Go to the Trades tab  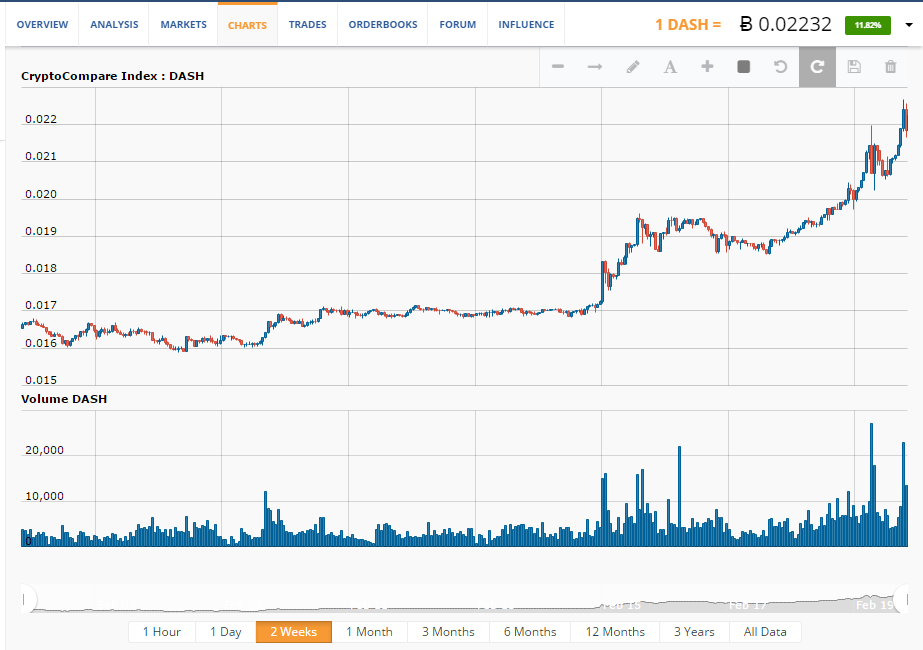(x=307, y=25)
